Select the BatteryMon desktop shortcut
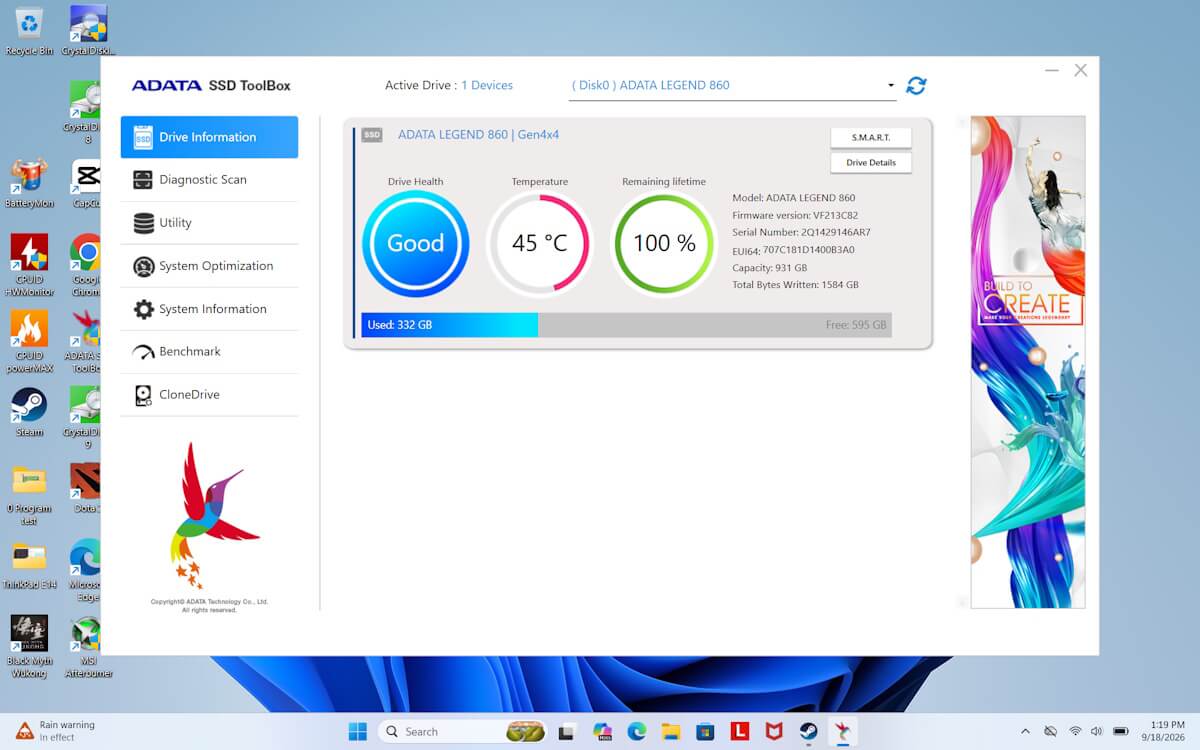 (29, 183)
